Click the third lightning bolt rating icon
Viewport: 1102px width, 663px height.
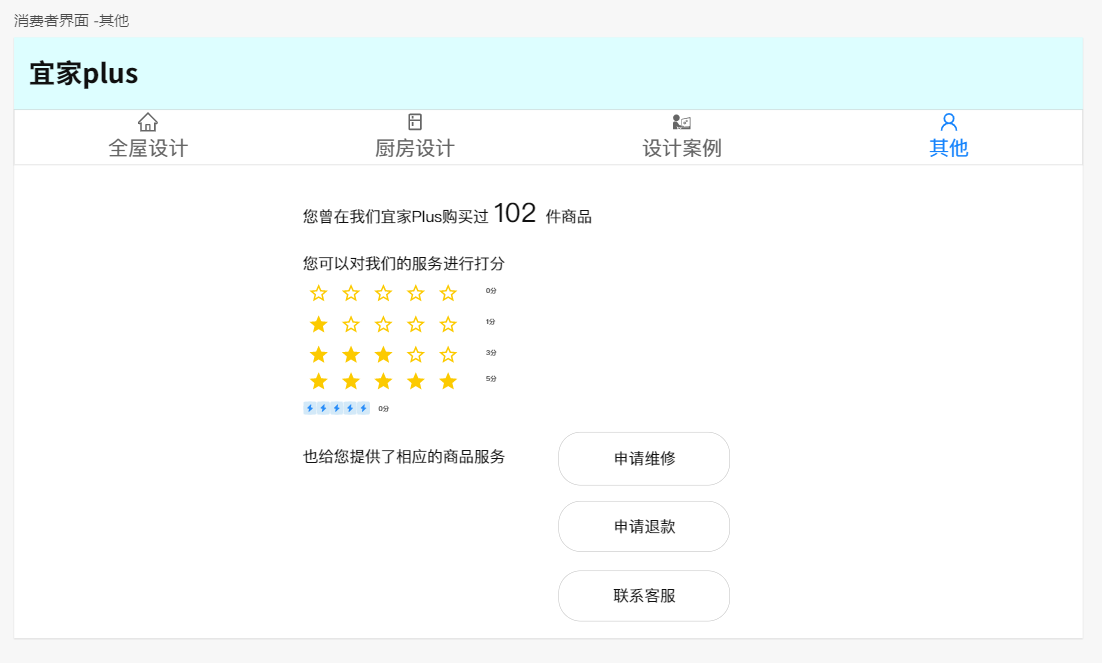pos(337,408)
